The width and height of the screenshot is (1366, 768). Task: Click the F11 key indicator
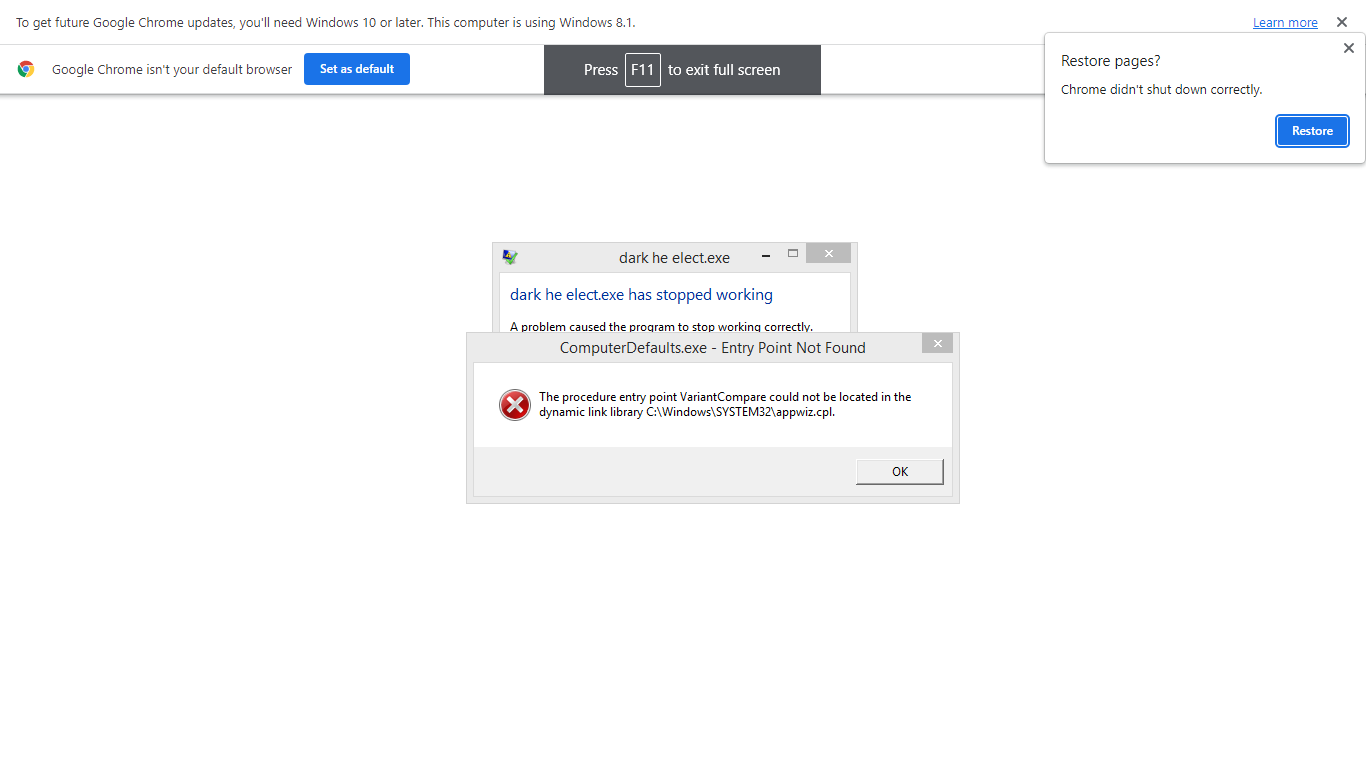pyautogui.click(x=642, y=70)
